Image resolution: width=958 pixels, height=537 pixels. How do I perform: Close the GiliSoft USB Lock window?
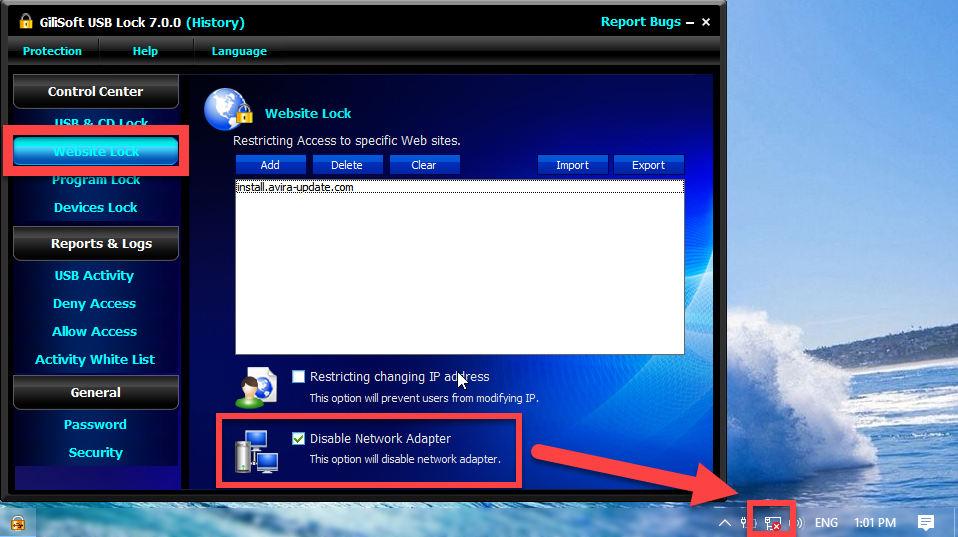point(706,22)
